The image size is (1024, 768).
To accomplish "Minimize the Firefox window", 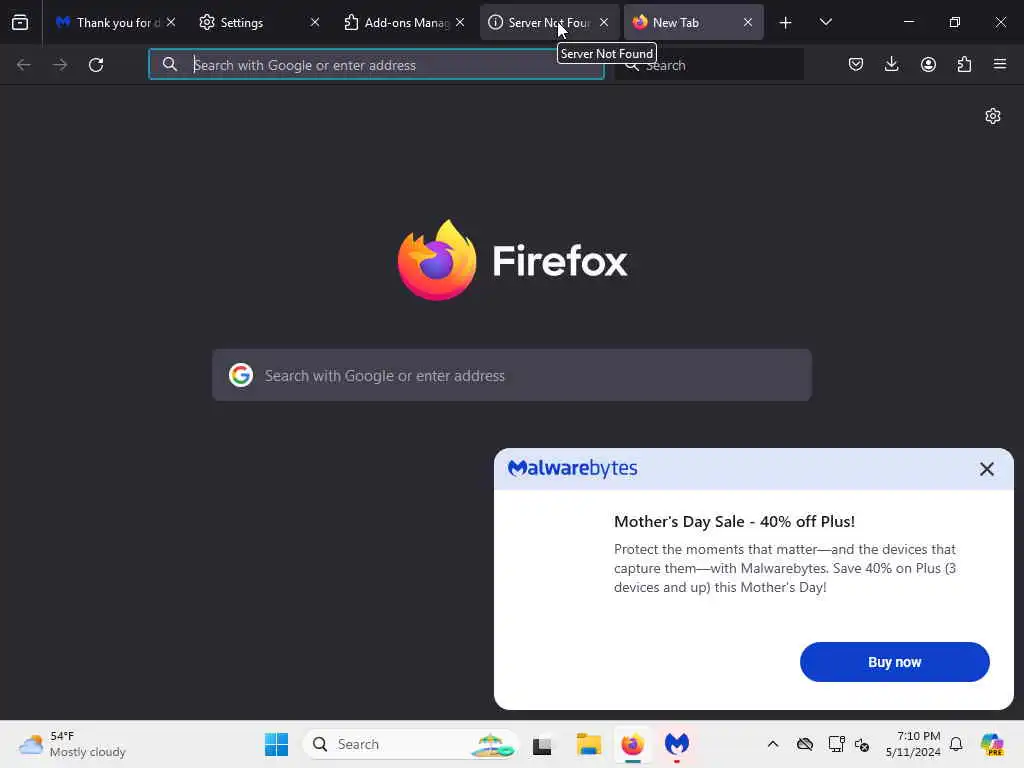I will (908, 22).
